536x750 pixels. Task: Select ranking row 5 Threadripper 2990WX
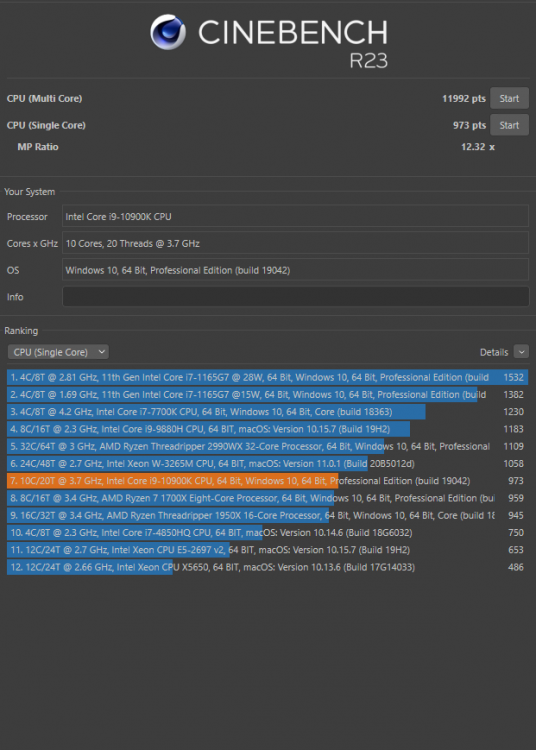(268, 446)
